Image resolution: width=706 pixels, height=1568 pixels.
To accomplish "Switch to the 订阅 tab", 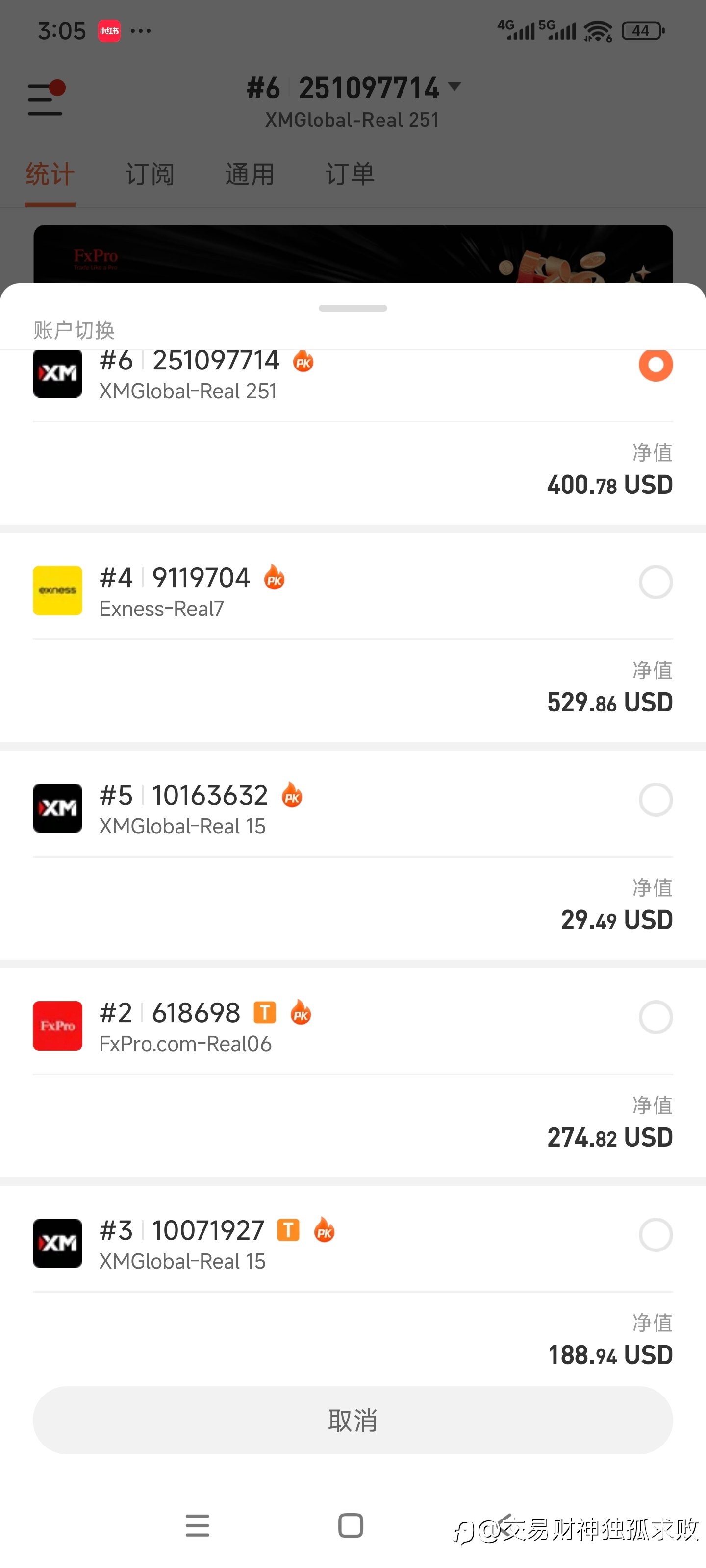I will point(150,175).
